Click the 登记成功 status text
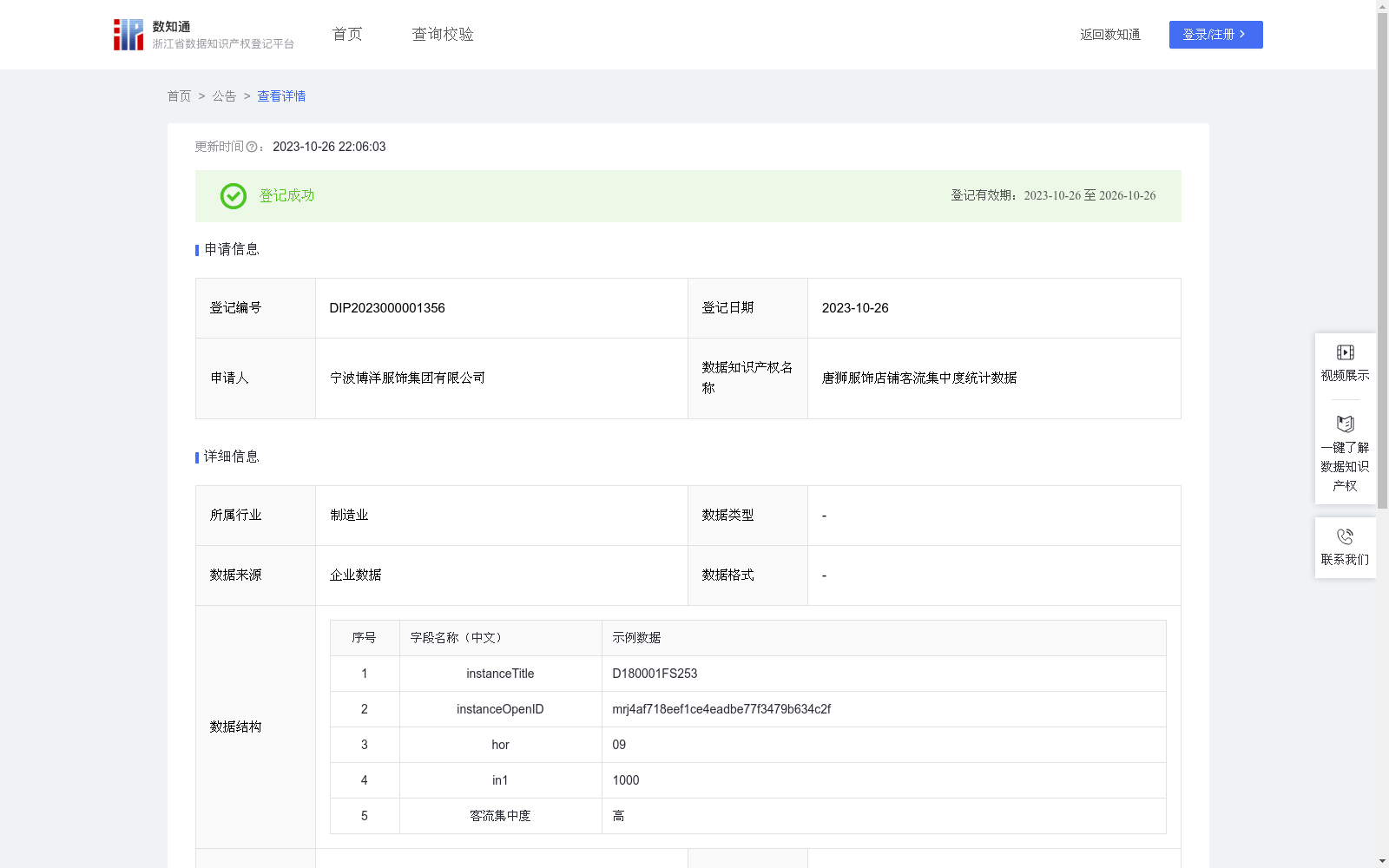Screen dimensions: 1389x868 (286, 196)
